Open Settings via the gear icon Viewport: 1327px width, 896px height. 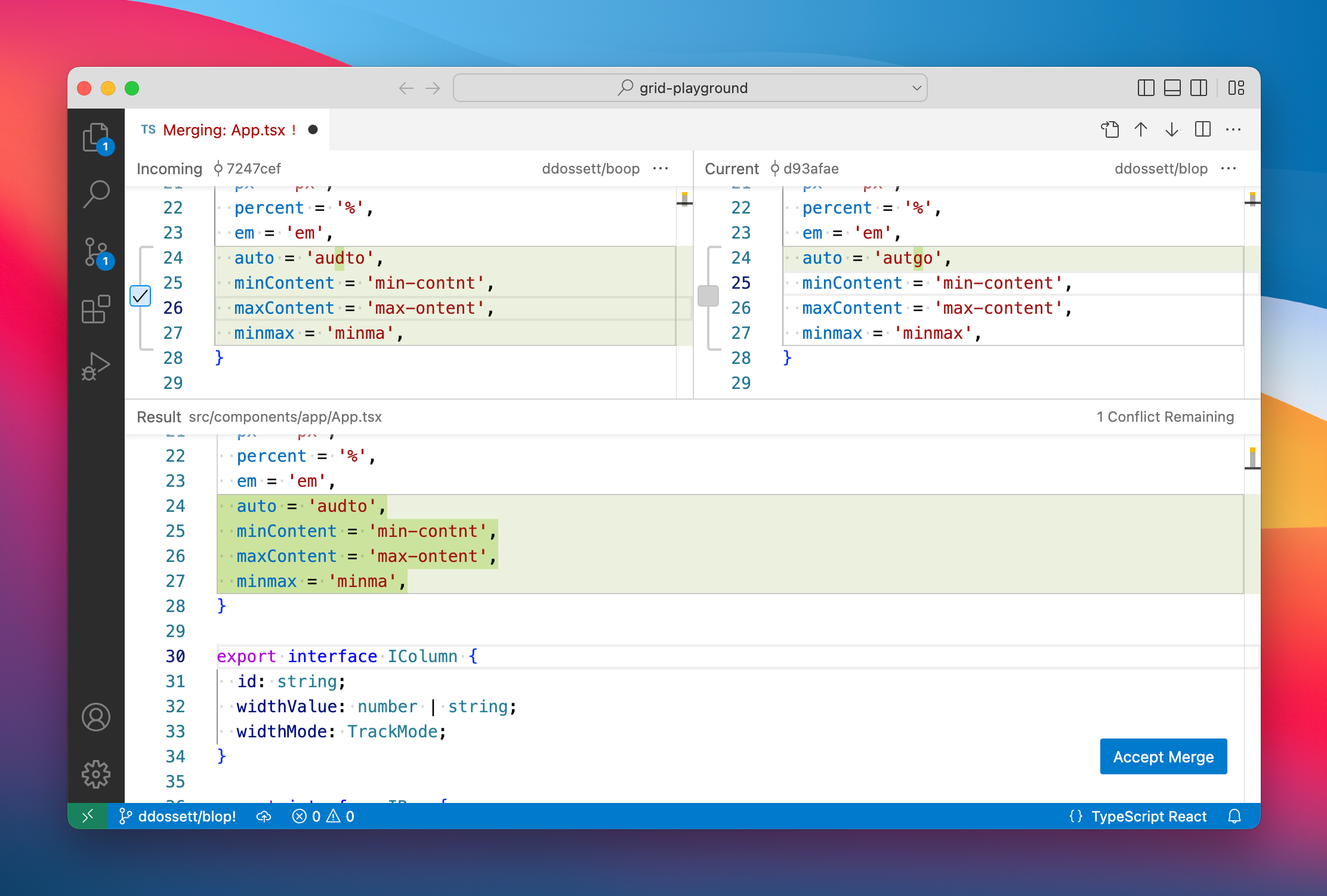[97, 773]
